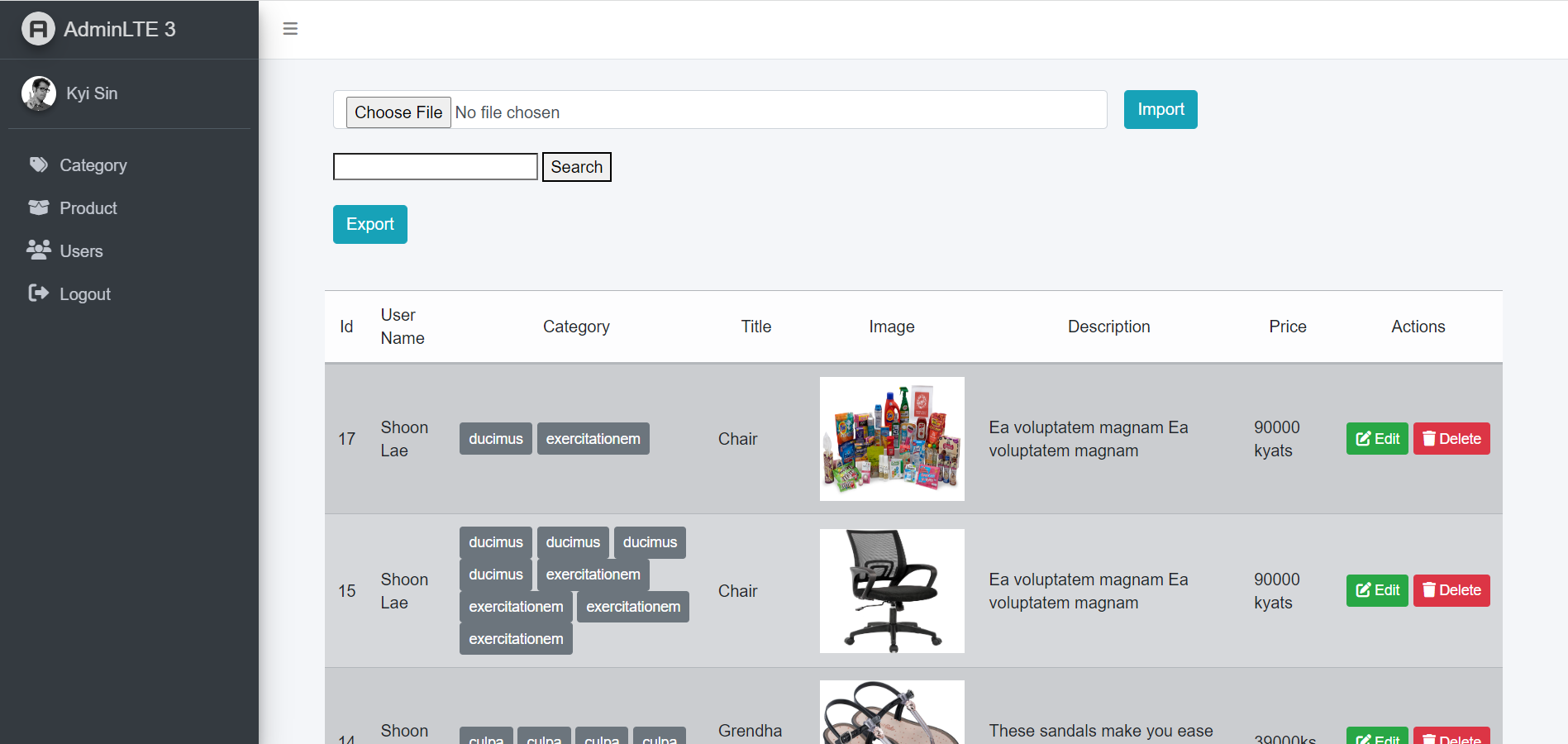Image resolution: width=1568 pixels, height=744 pixels.
Task: Delete product with Id 17
Action: pyautogui.click(x=1451, y=439)
